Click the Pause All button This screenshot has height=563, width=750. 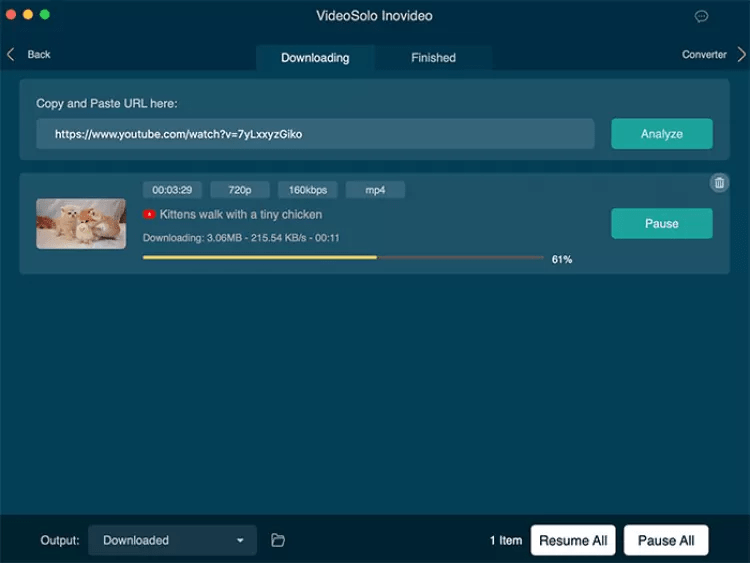tap(666, 541)
